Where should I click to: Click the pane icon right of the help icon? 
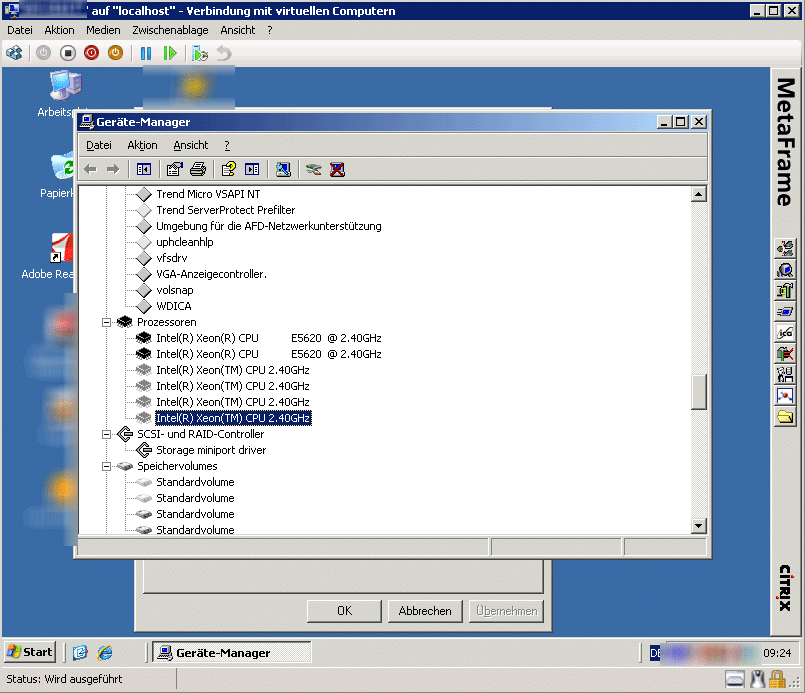[x=252, y=169]
